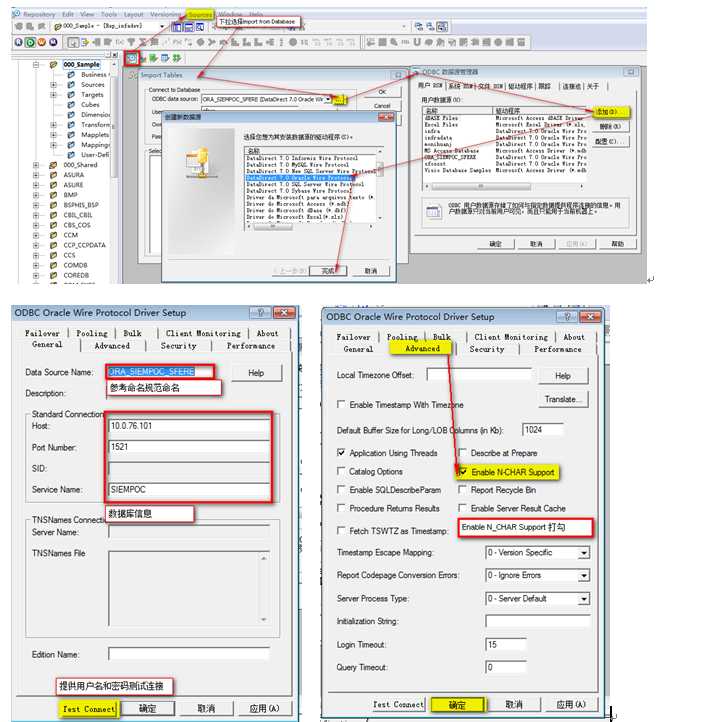Click the Designer application icon beside Repository menu
Image resolution: width=725 pixels, height=722 pixels.
click(16, 14)
